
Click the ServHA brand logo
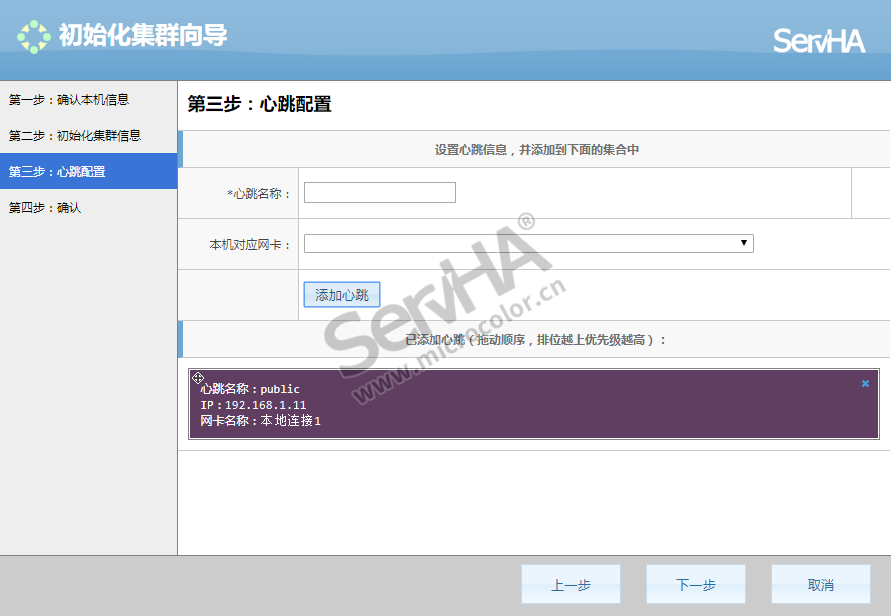coord(818,40)
